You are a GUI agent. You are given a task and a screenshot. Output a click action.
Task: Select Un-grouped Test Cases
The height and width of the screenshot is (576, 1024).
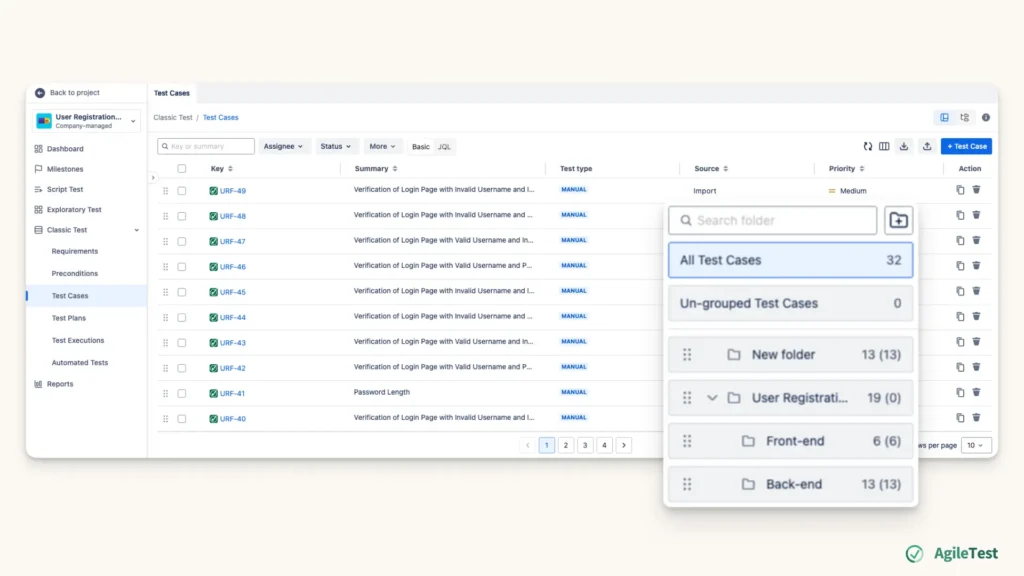(x=791, y=303)
